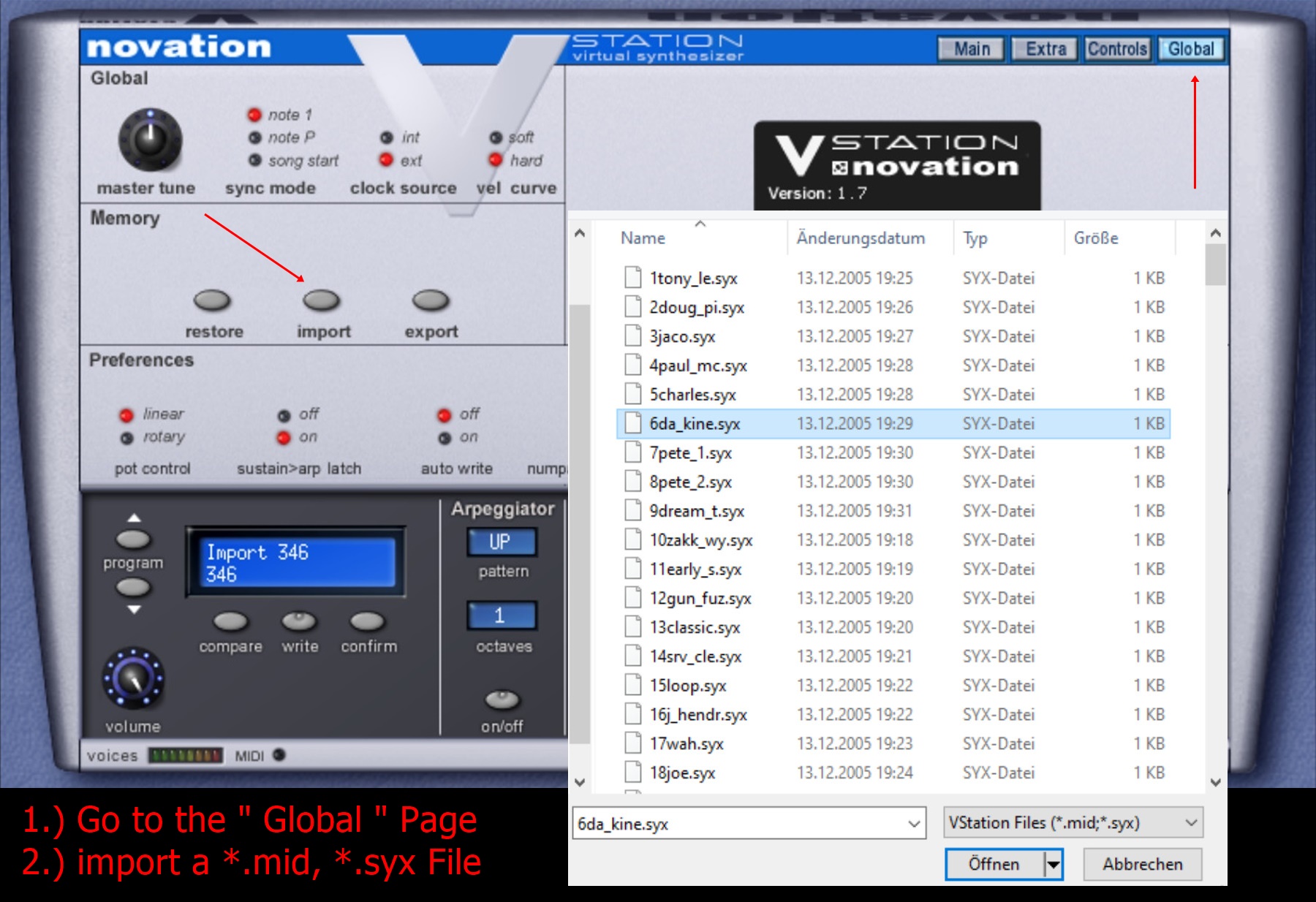
Task: Click the program up button
Action: 134,539
